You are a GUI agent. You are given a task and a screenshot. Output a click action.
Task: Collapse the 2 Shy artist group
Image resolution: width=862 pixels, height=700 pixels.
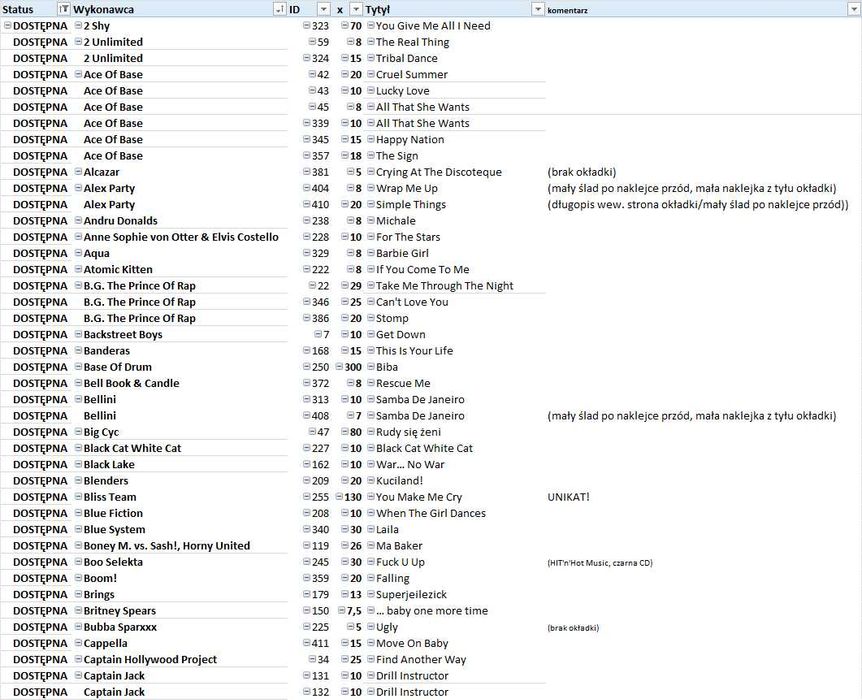[78, 25]
